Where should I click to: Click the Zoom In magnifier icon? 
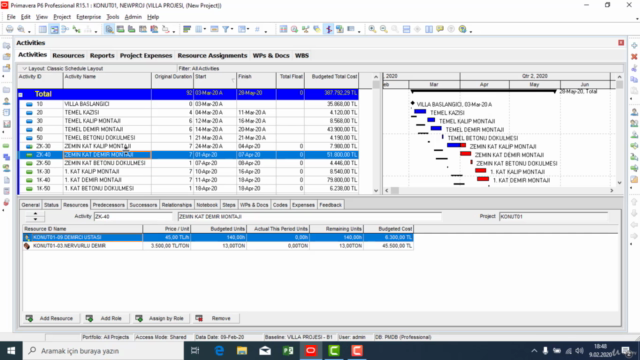coord(372,29)
